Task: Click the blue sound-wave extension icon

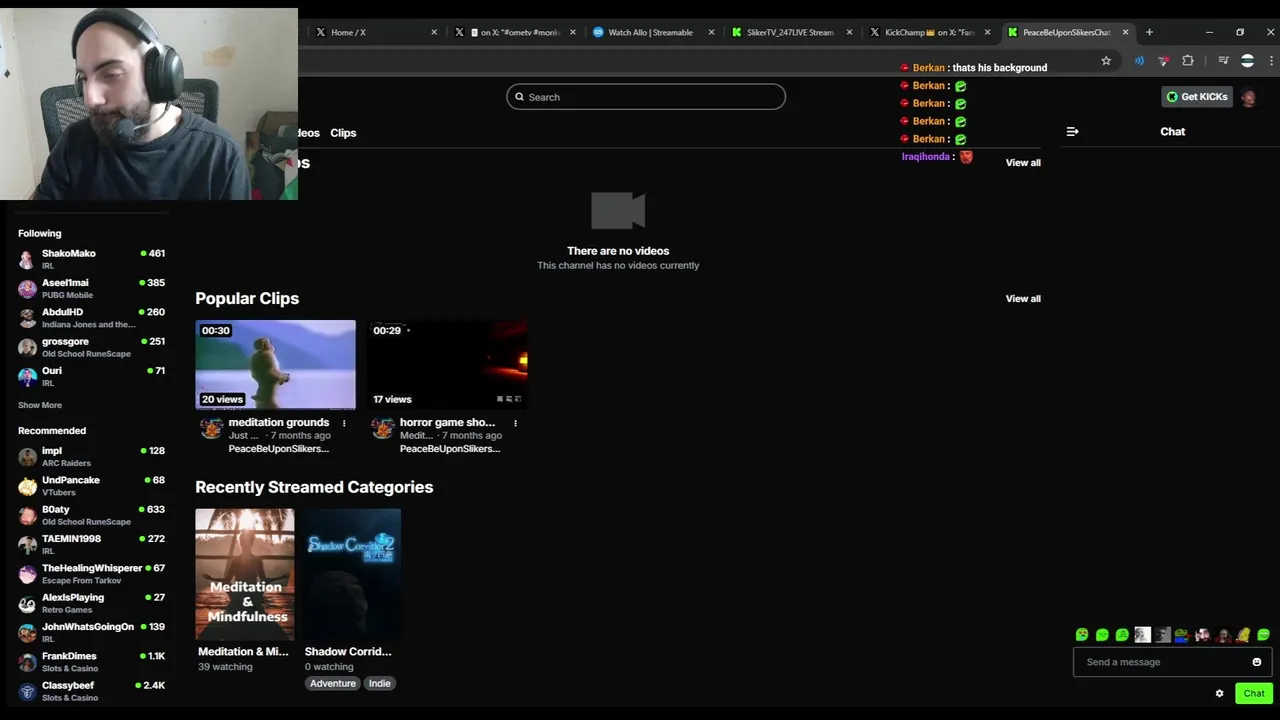Action: click(1139, 61)
